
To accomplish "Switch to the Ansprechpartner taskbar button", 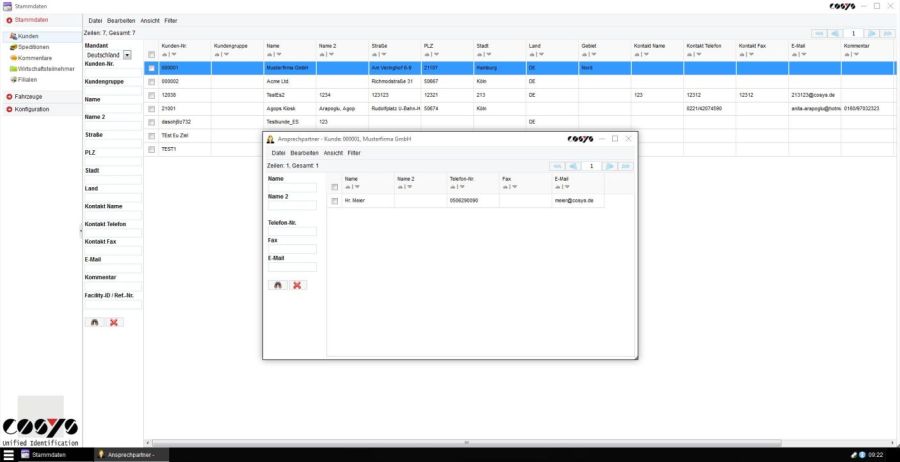I will (x=131, y=455).
